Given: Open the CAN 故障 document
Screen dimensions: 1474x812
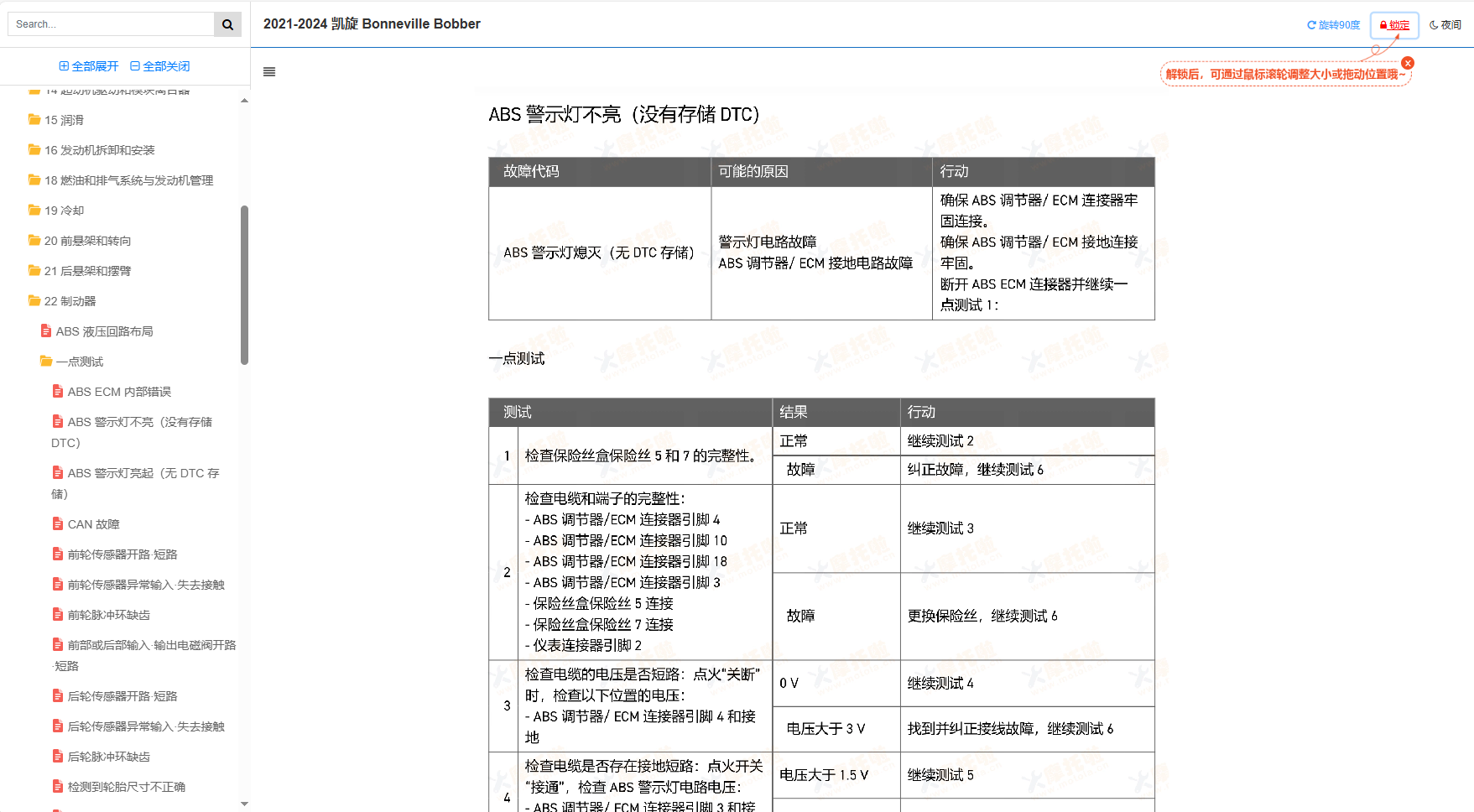Looking at the screenshot, I should click(94, 524).
